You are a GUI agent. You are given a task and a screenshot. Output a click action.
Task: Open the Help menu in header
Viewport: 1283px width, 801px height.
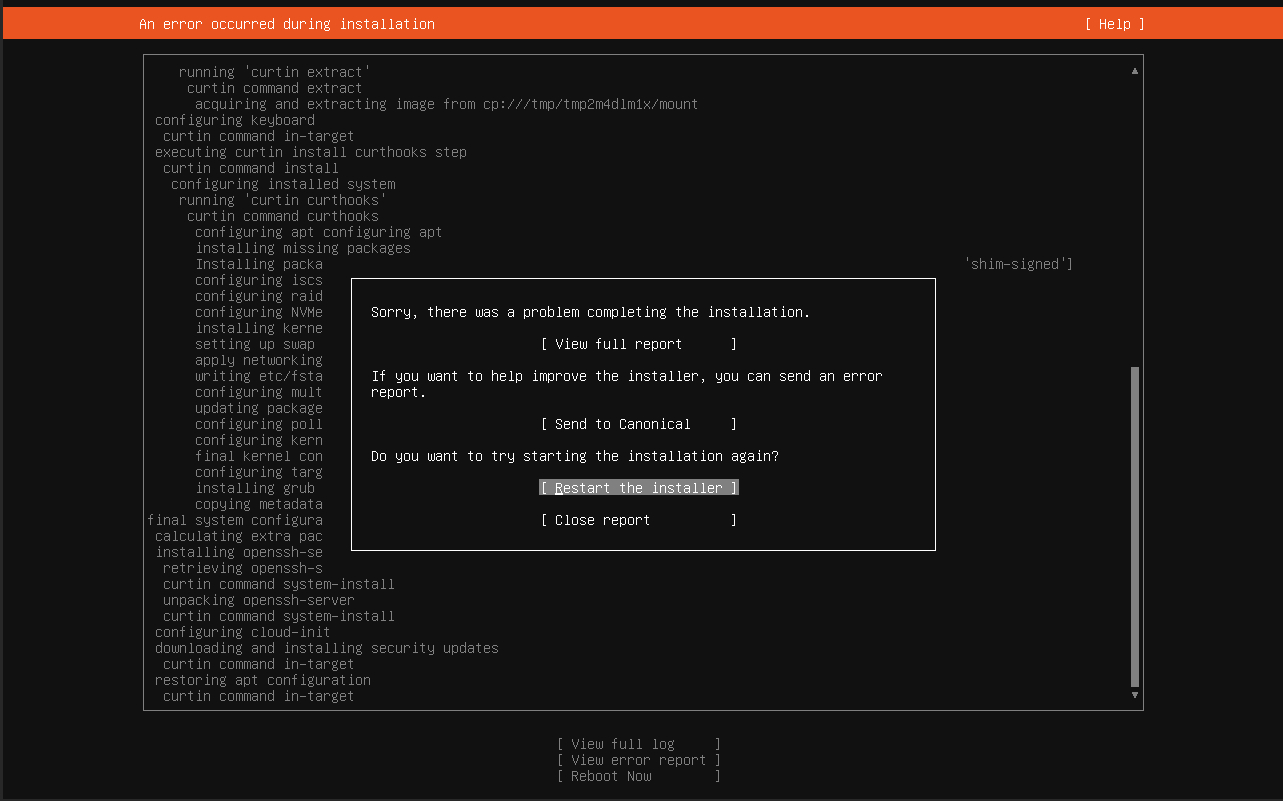tap(1114, 24)
